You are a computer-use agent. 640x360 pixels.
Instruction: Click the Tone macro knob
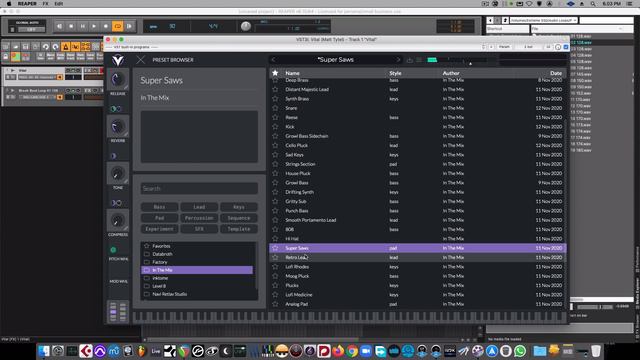(118, 173)
